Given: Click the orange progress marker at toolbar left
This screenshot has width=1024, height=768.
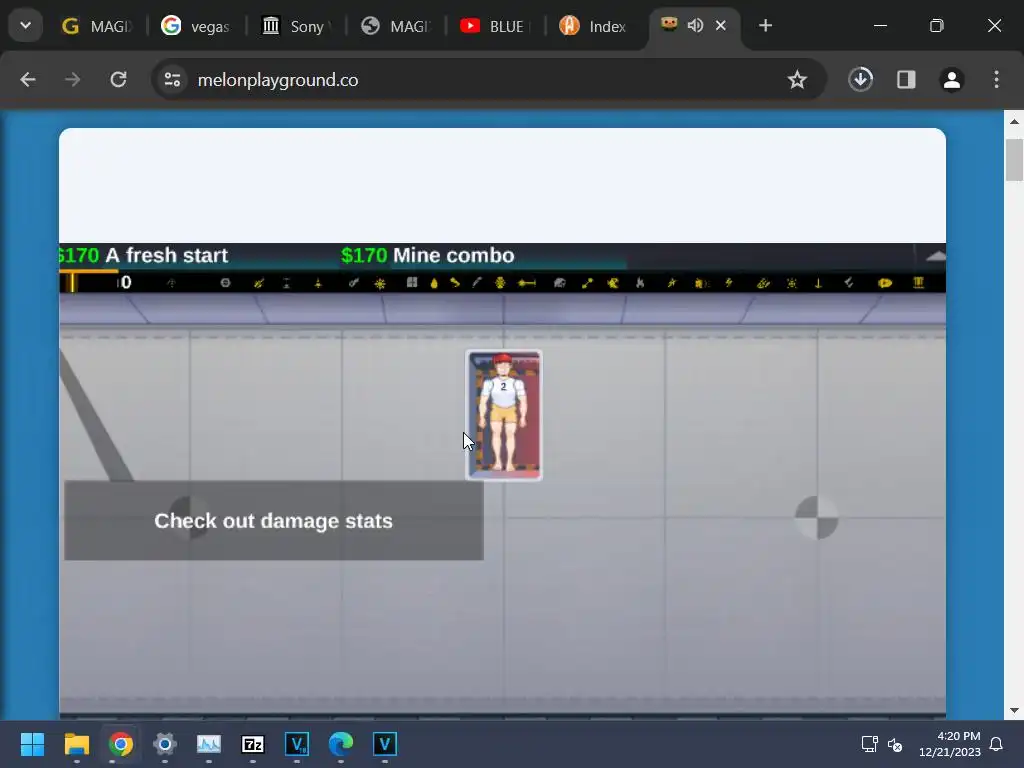Looking at the screenshot, I should pyautogui.click(x=72, y=282).
